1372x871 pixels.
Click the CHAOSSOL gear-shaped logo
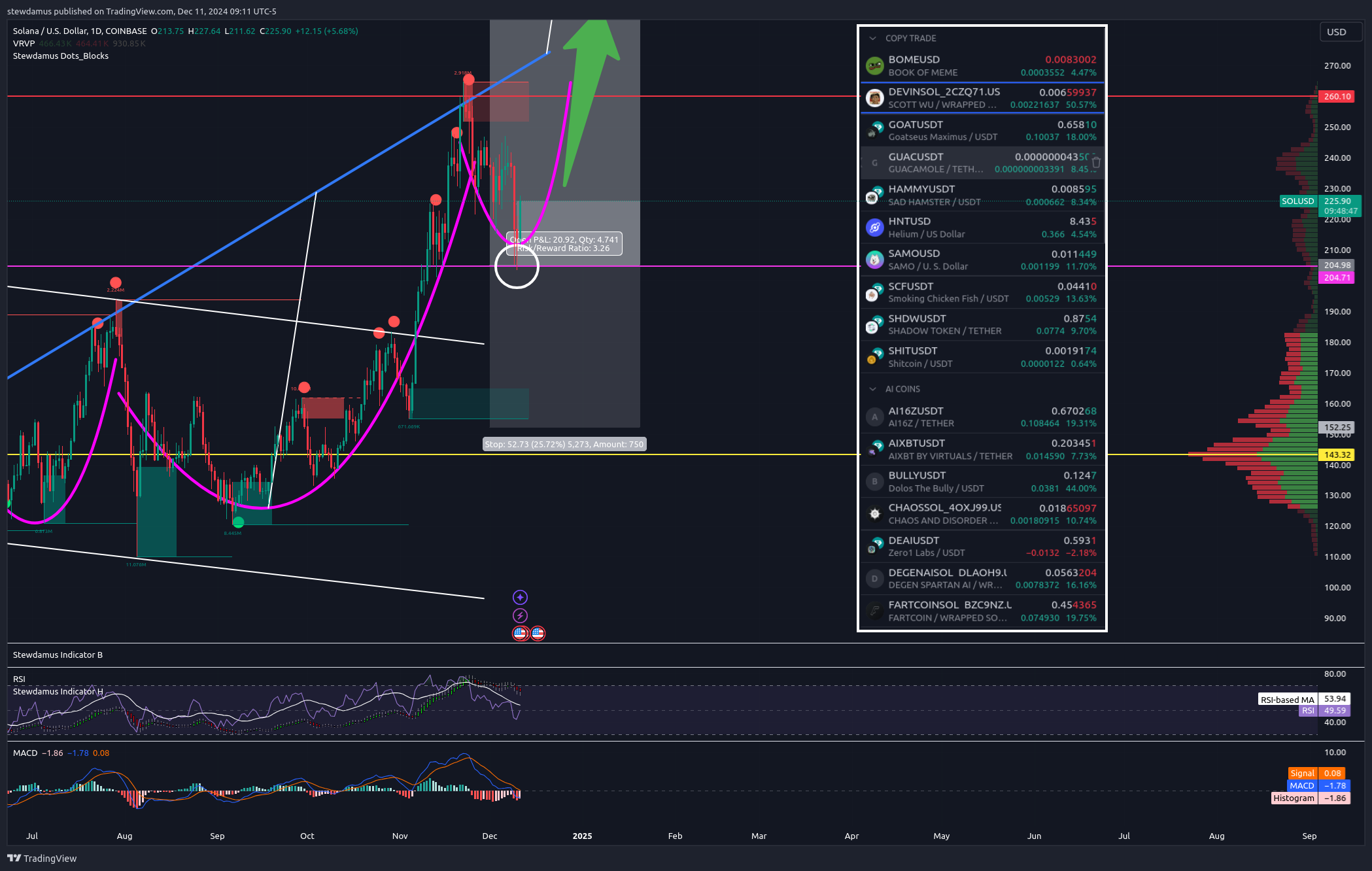pos(874,514)
